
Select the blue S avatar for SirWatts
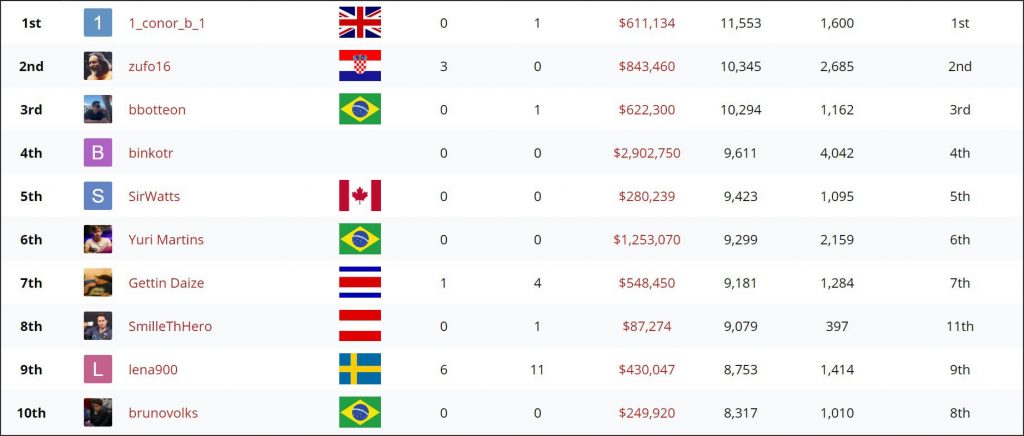coord(98,196)
